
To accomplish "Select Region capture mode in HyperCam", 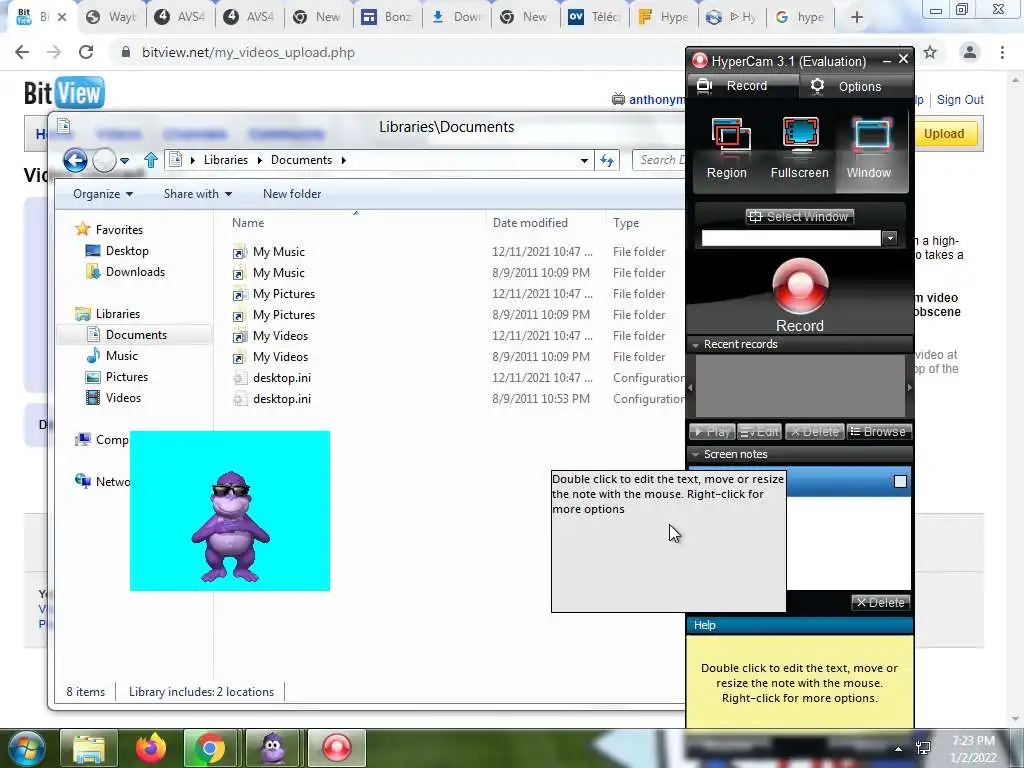I will (727, 149).
